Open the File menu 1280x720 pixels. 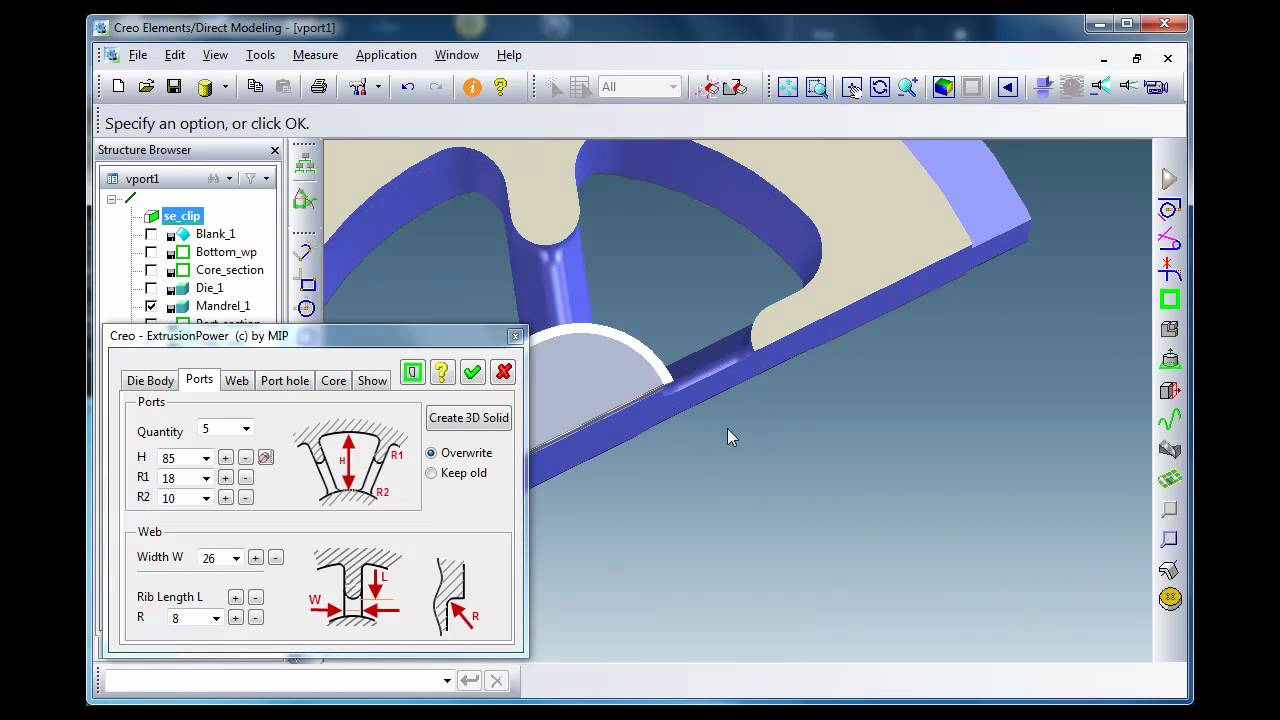138,55
